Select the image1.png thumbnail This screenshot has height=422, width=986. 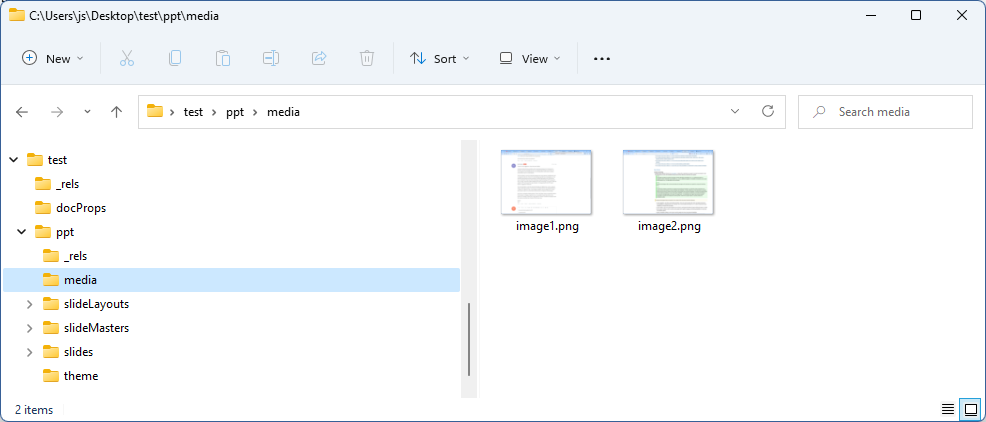546,182
